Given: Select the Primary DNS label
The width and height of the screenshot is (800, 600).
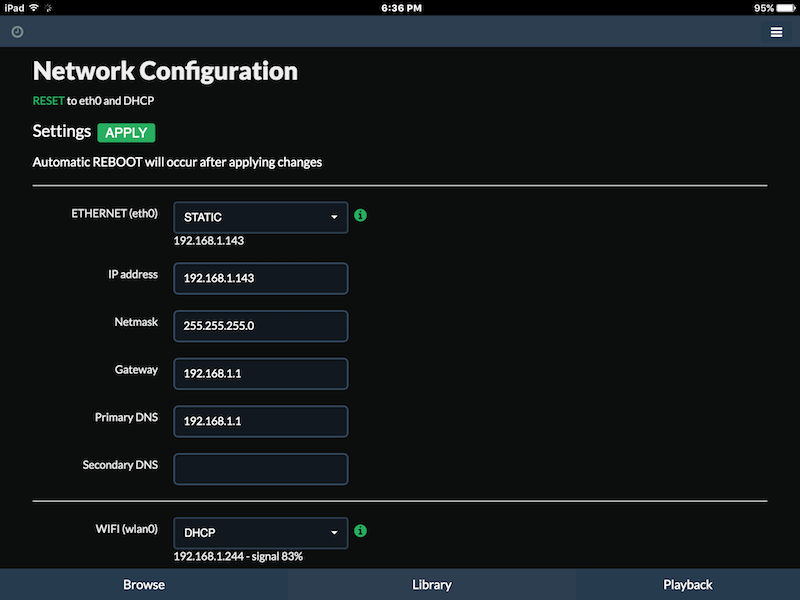Looking at the screenshot, I should (126, 417).
